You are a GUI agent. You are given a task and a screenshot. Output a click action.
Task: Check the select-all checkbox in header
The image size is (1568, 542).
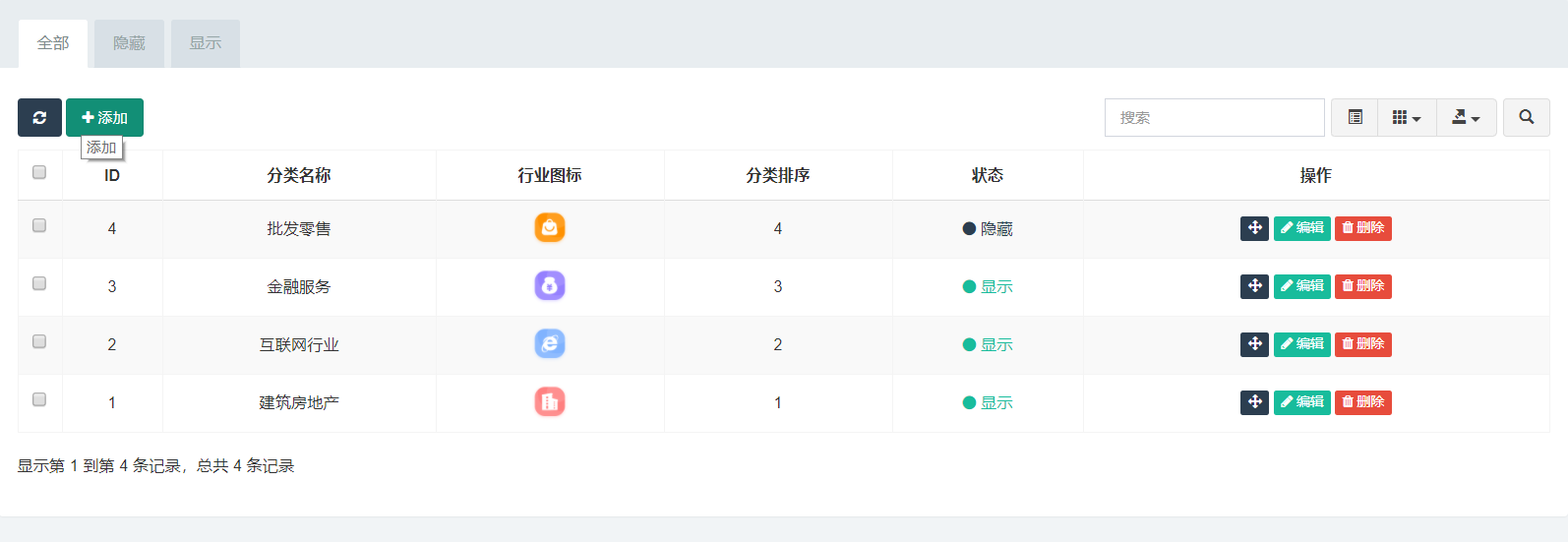click(39, 172)
